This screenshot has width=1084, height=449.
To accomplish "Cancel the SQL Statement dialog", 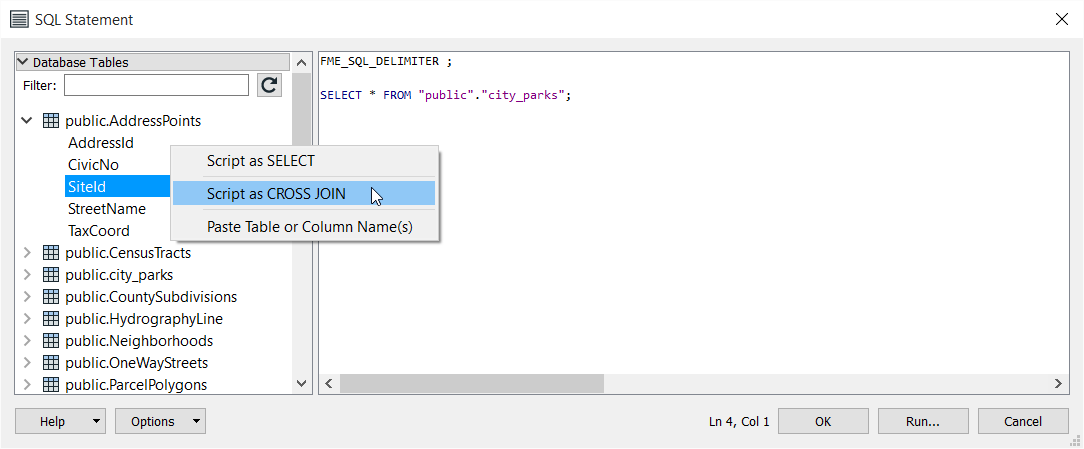I will (x=1023, y=421).
